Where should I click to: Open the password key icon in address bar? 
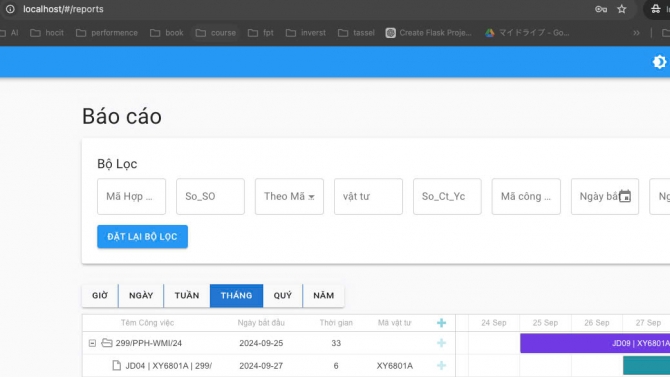601,9
